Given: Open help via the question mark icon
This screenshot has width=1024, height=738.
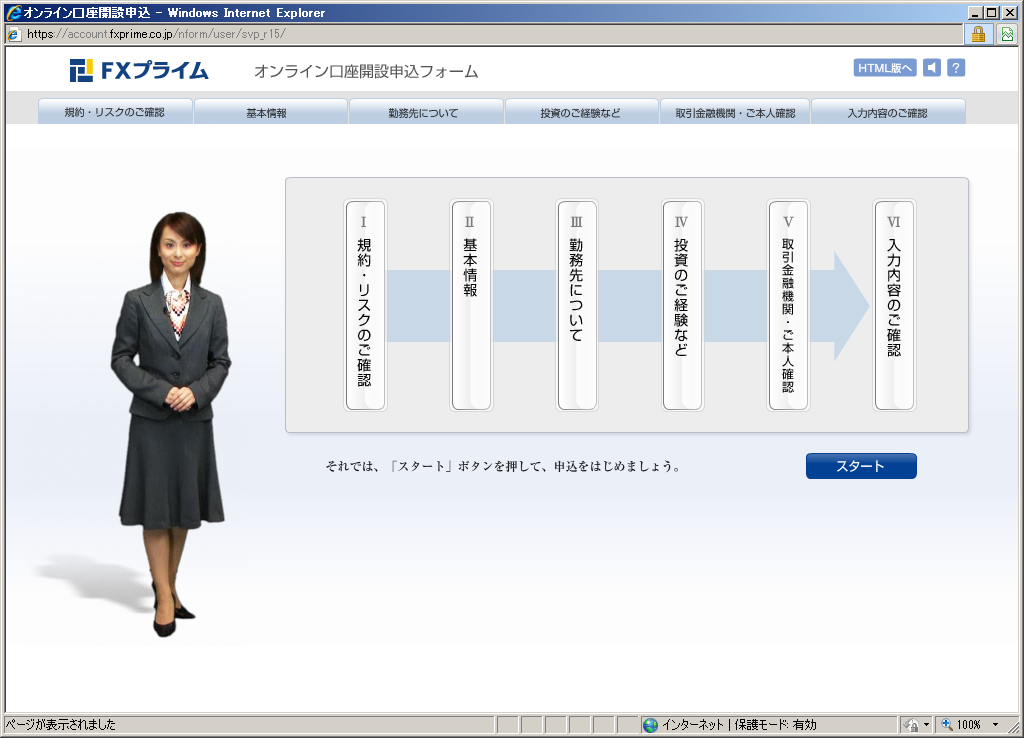Looking at the screenshot, I should click(956, 68).
